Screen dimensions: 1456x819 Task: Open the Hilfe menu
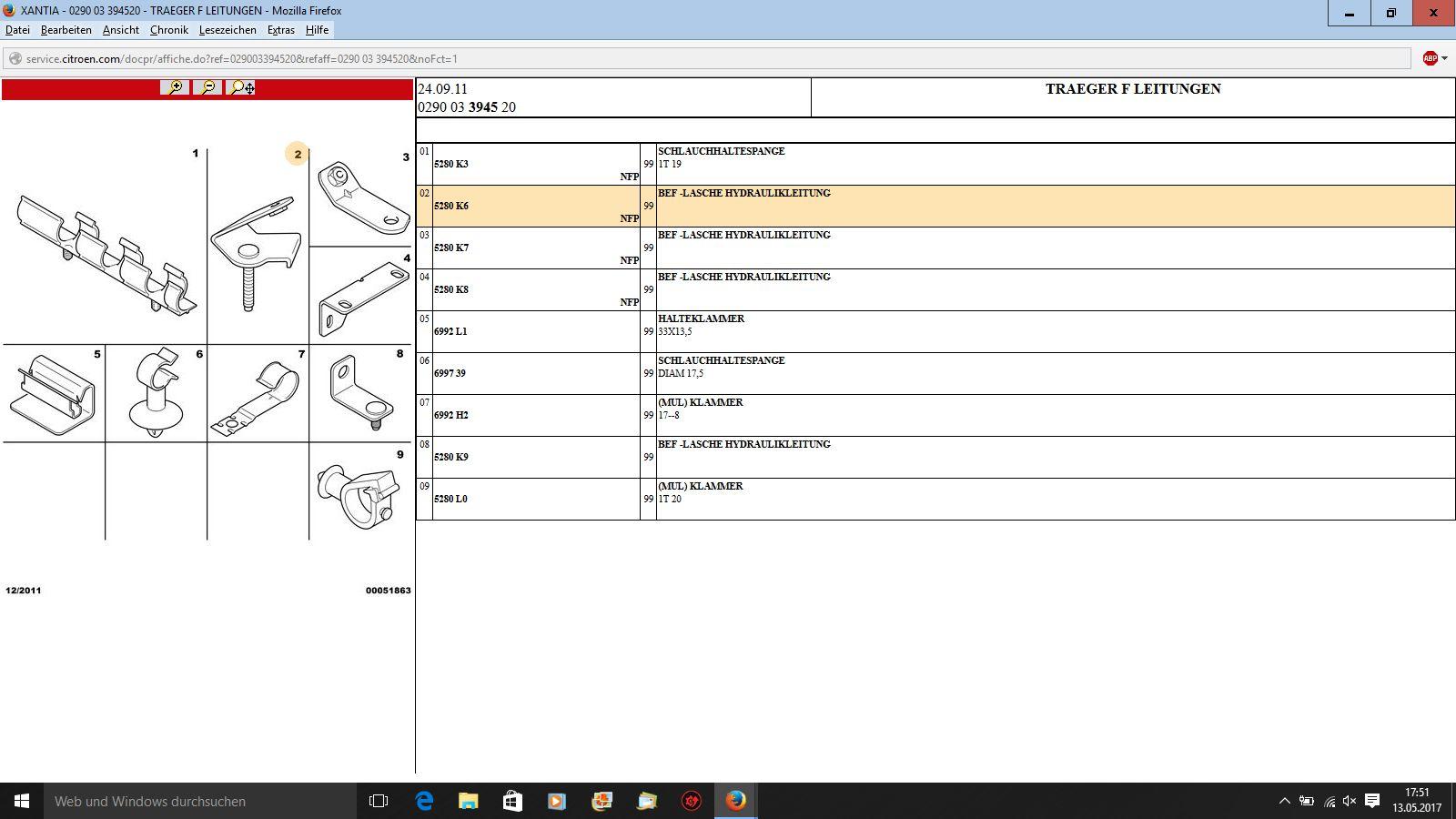(318, 30)
